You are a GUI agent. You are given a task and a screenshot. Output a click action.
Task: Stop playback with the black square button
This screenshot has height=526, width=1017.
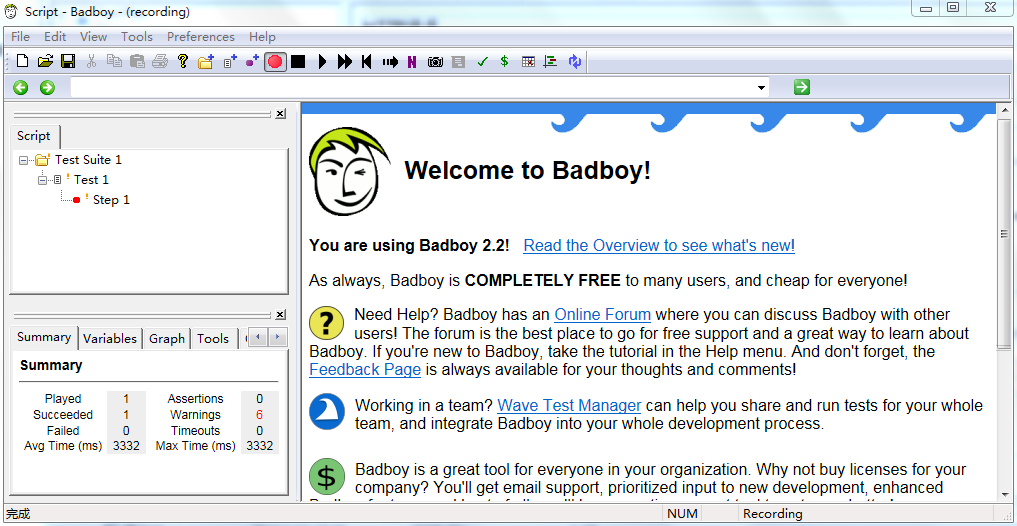(x=298, y=62)
